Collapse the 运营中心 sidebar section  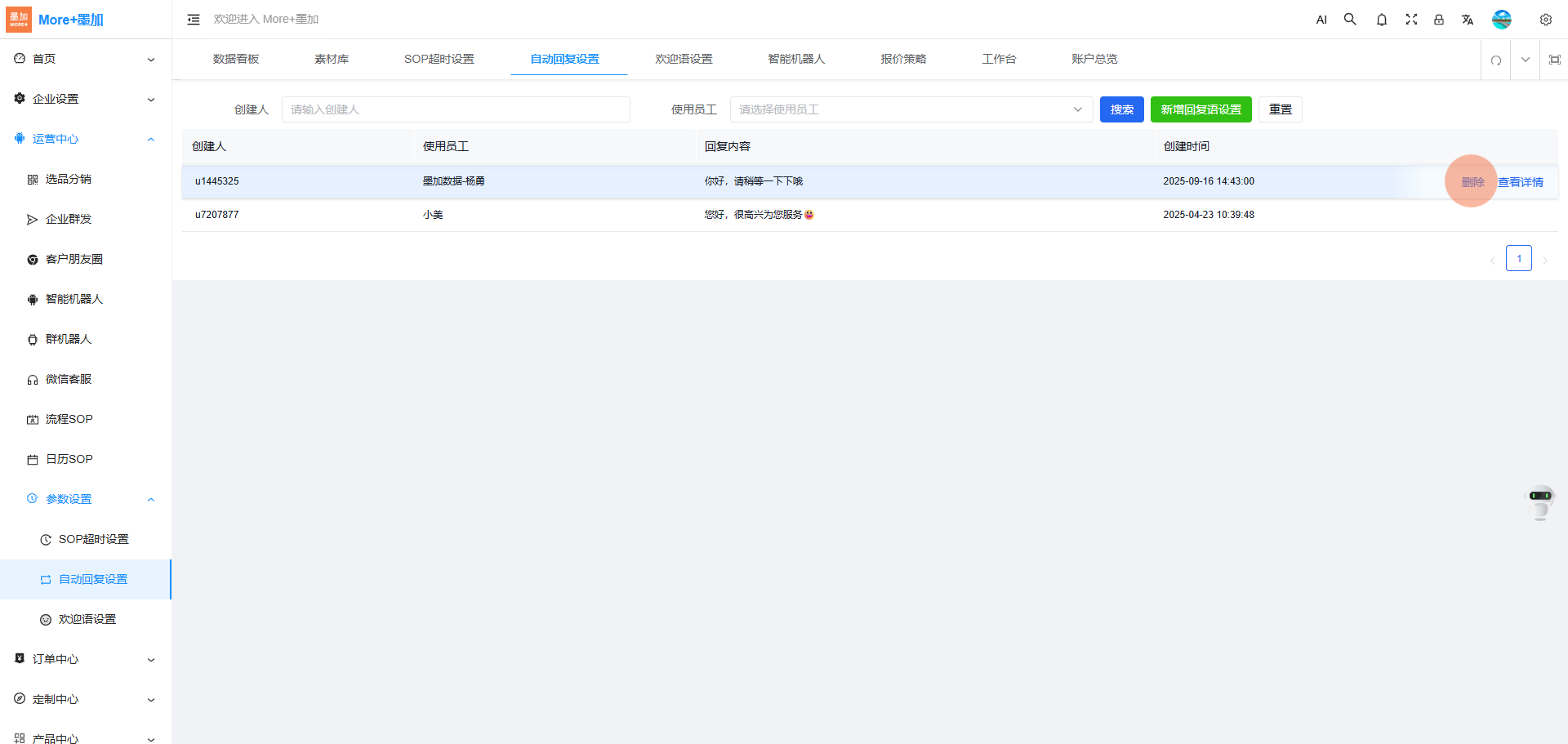86,139
